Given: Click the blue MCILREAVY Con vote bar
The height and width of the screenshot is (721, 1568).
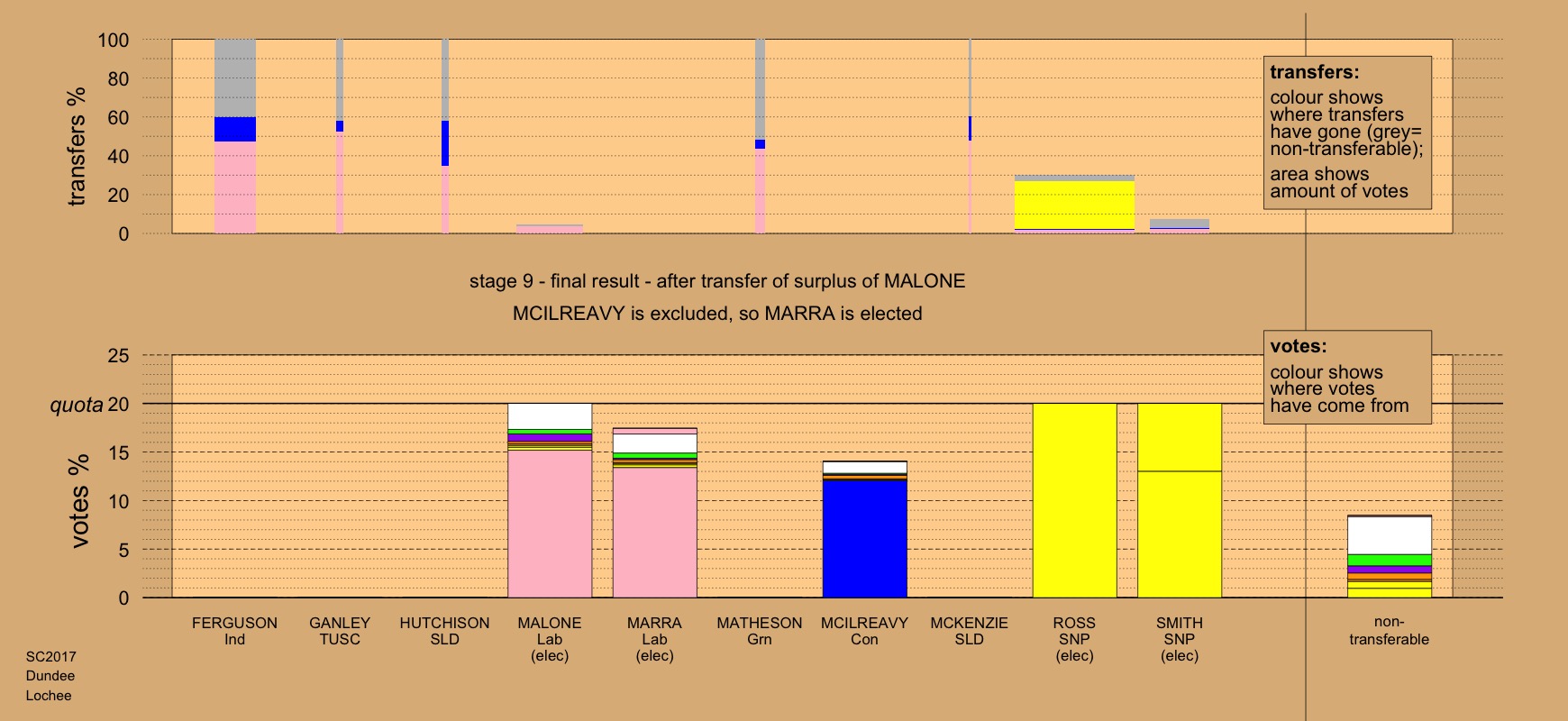Looking at the screenshot, I should pyautogui.click(x=864, y=538).
